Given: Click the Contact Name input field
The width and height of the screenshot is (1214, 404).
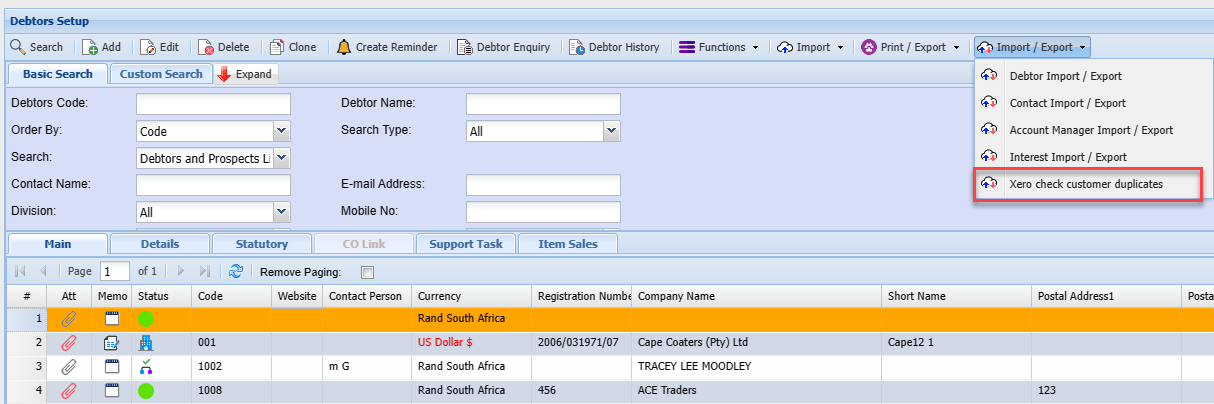Looking at the screenshot, I should [213, 185].
